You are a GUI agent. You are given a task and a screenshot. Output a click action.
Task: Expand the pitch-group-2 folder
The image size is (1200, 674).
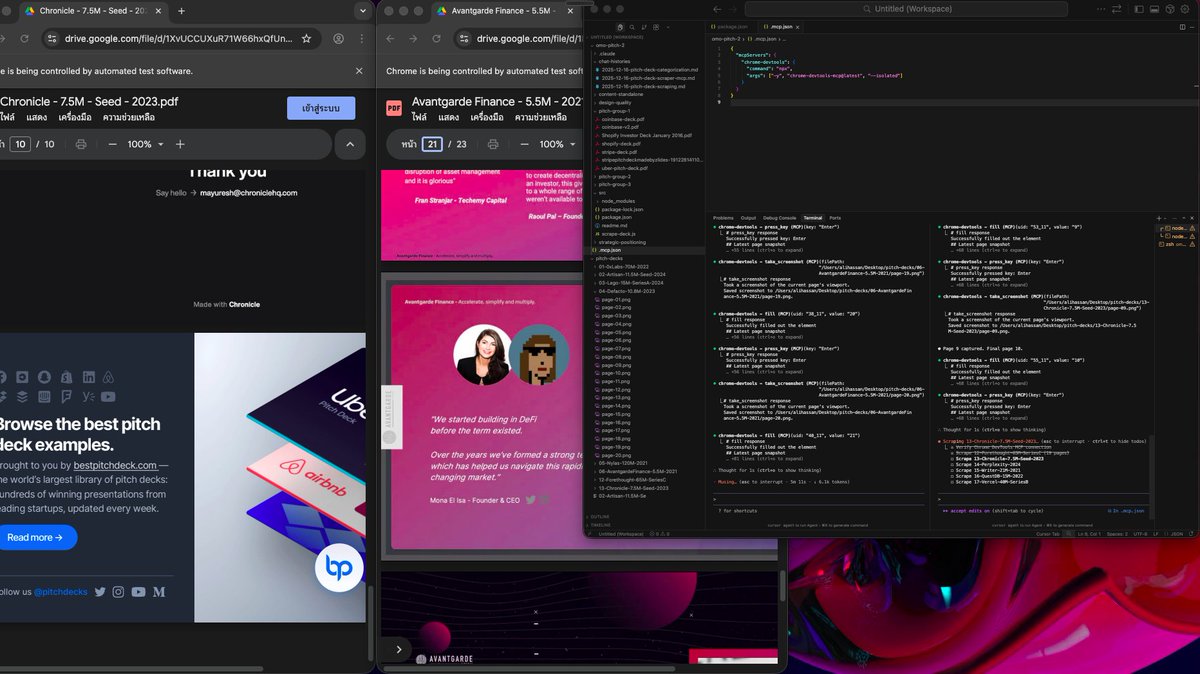click(x=645, y=176)
